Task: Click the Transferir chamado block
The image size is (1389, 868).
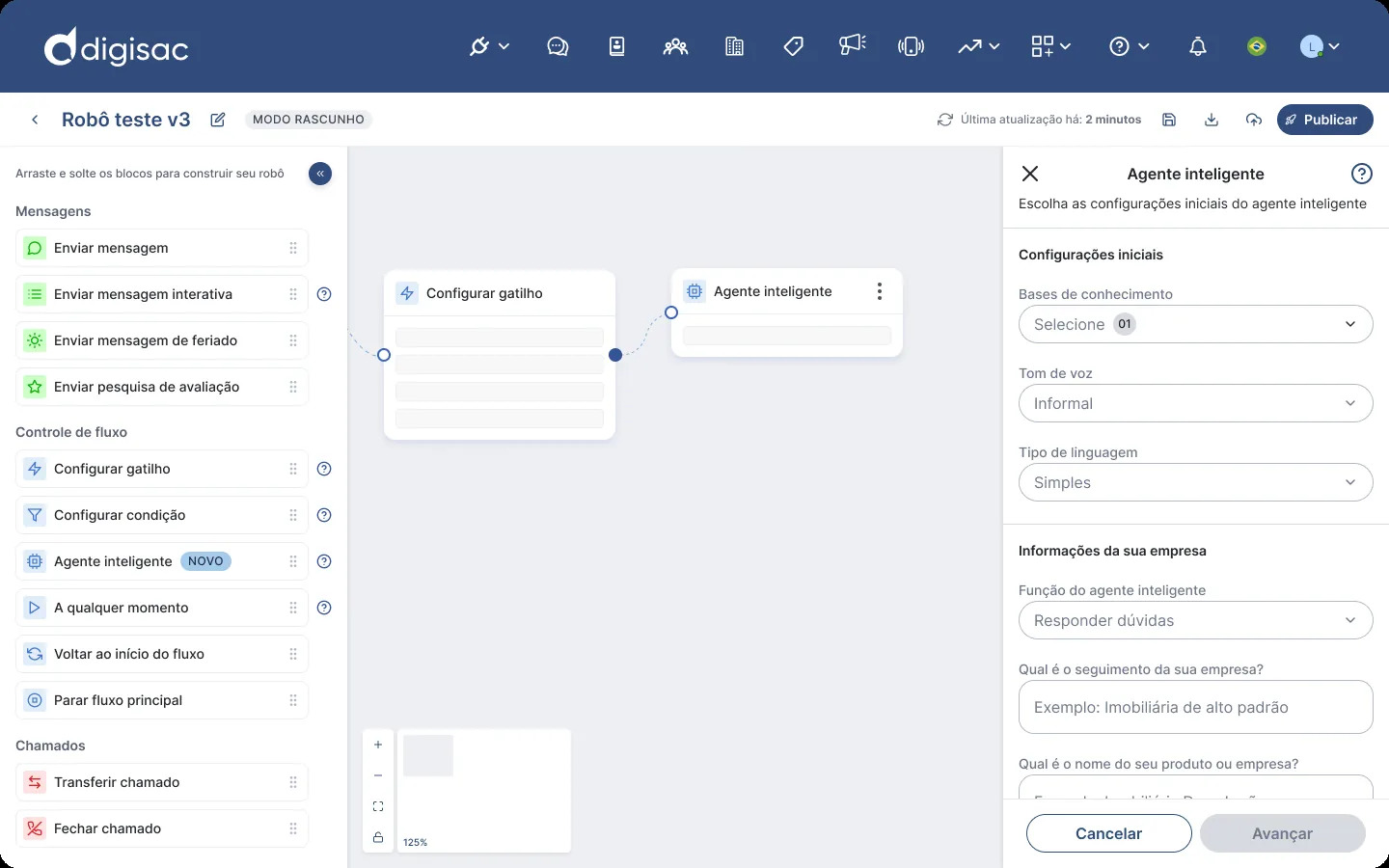Action: pyautogui.click(x=162, y=782)
